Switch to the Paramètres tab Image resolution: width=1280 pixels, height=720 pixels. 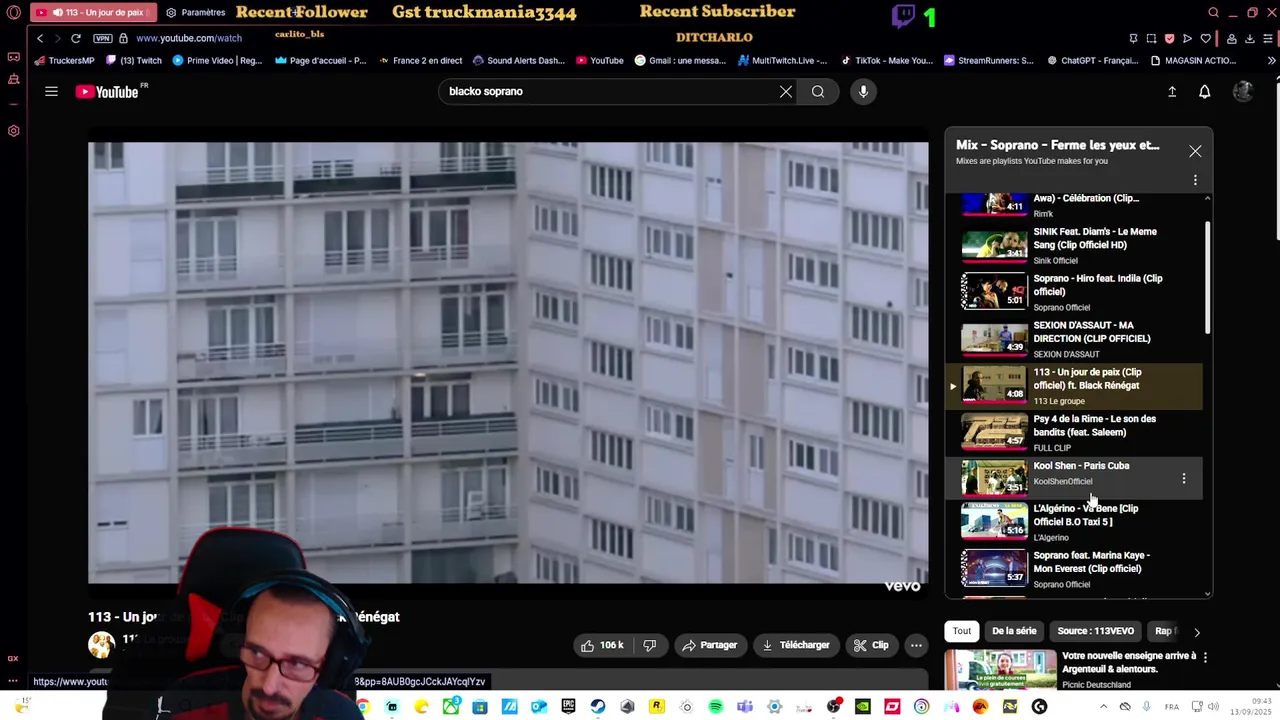click(196, 13)
